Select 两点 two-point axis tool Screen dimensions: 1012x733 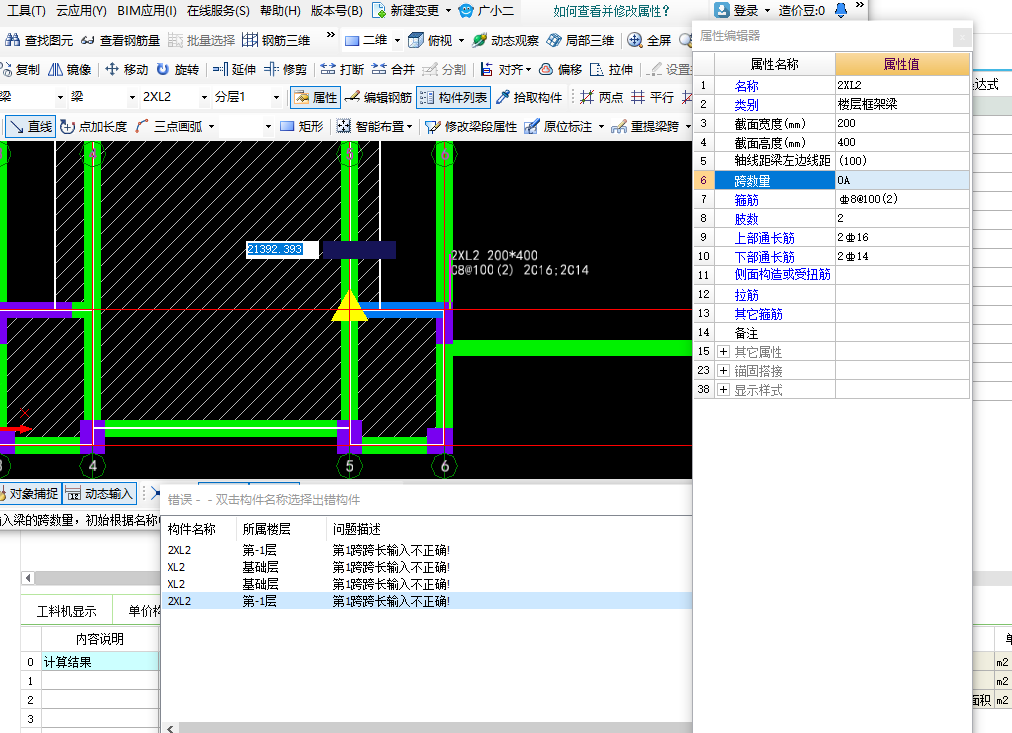tap(602, 97)
